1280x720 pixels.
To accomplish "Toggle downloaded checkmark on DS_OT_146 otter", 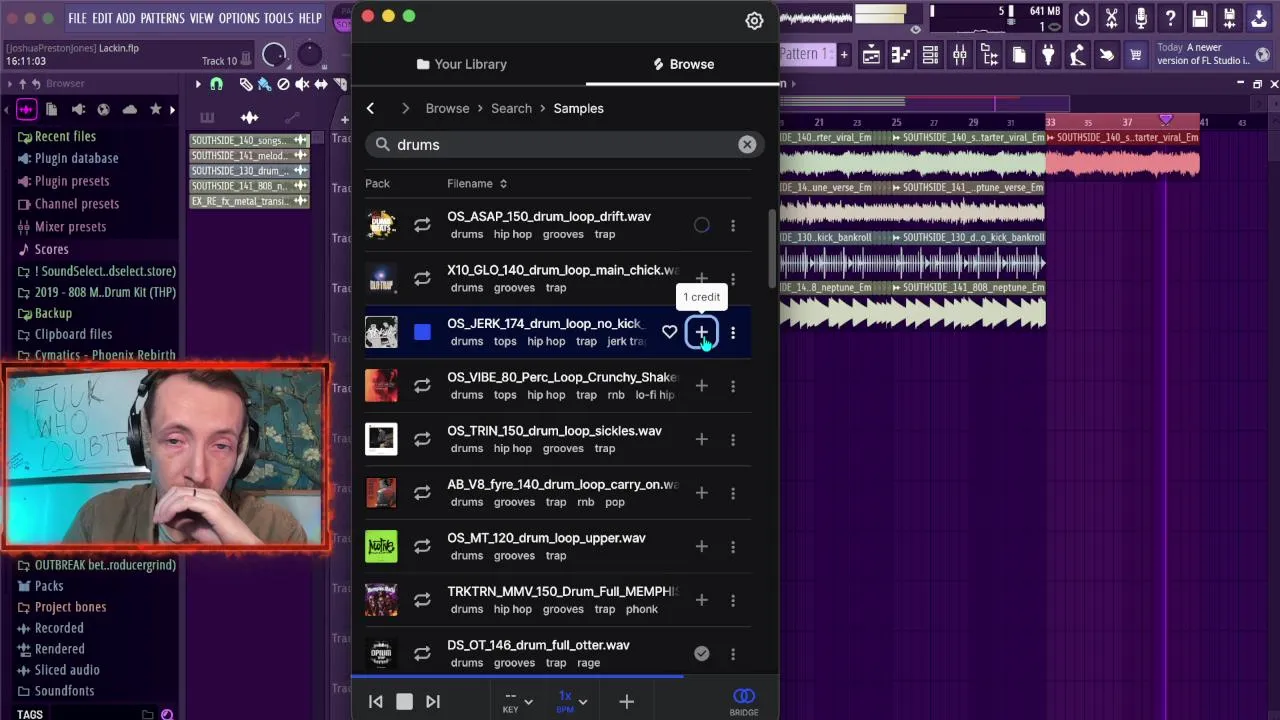I will (701, 654).
